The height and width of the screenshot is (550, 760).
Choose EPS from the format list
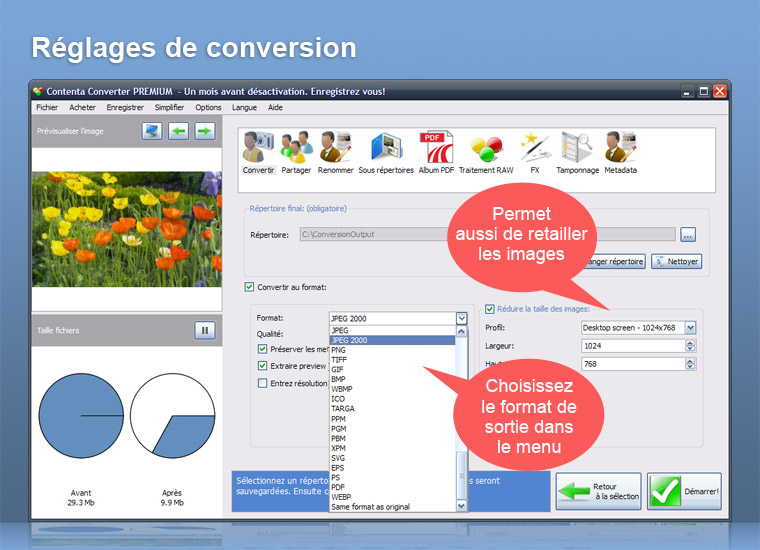(393, 468)
